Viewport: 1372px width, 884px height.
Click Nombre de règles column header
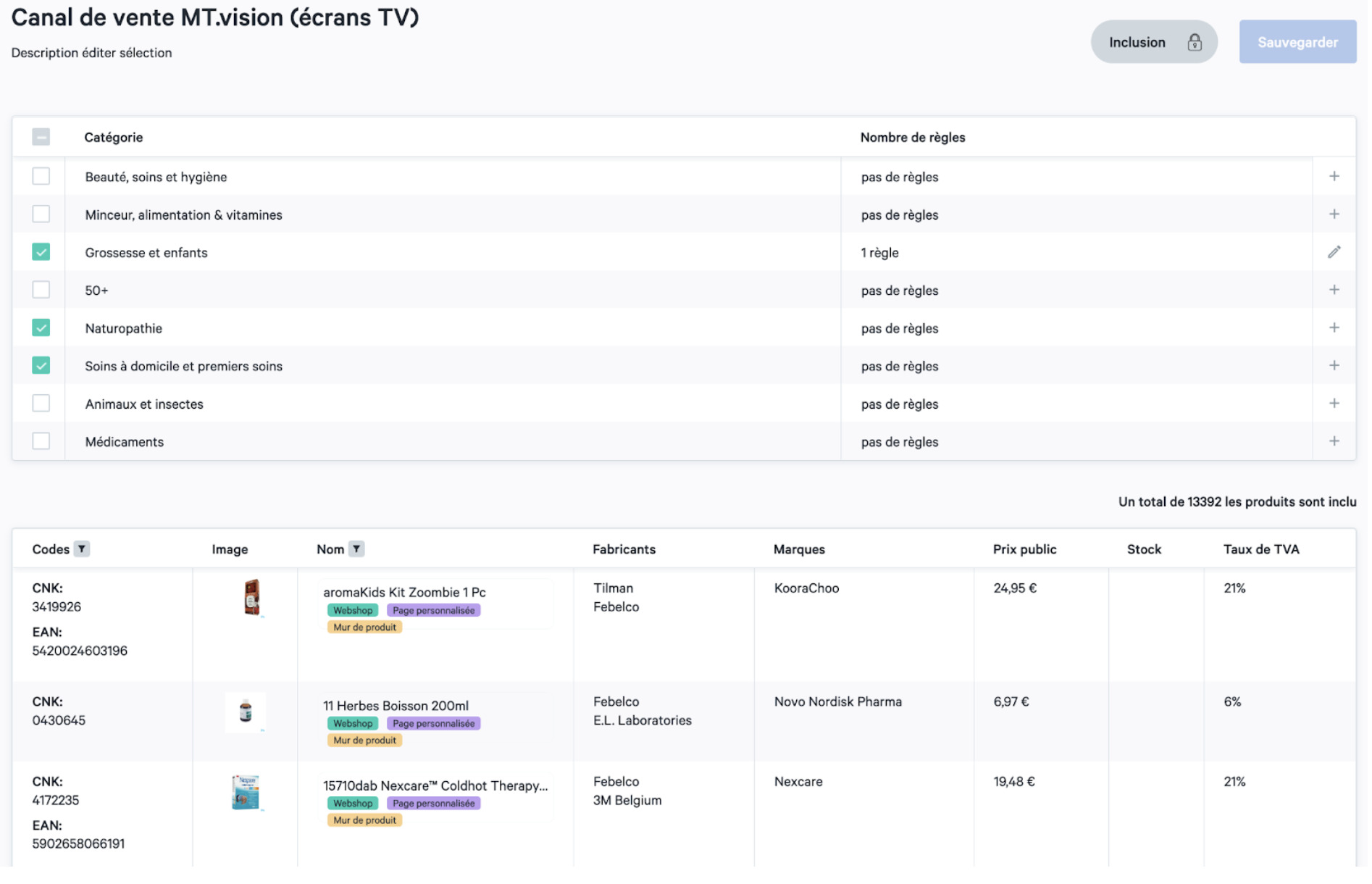point(912,137)
